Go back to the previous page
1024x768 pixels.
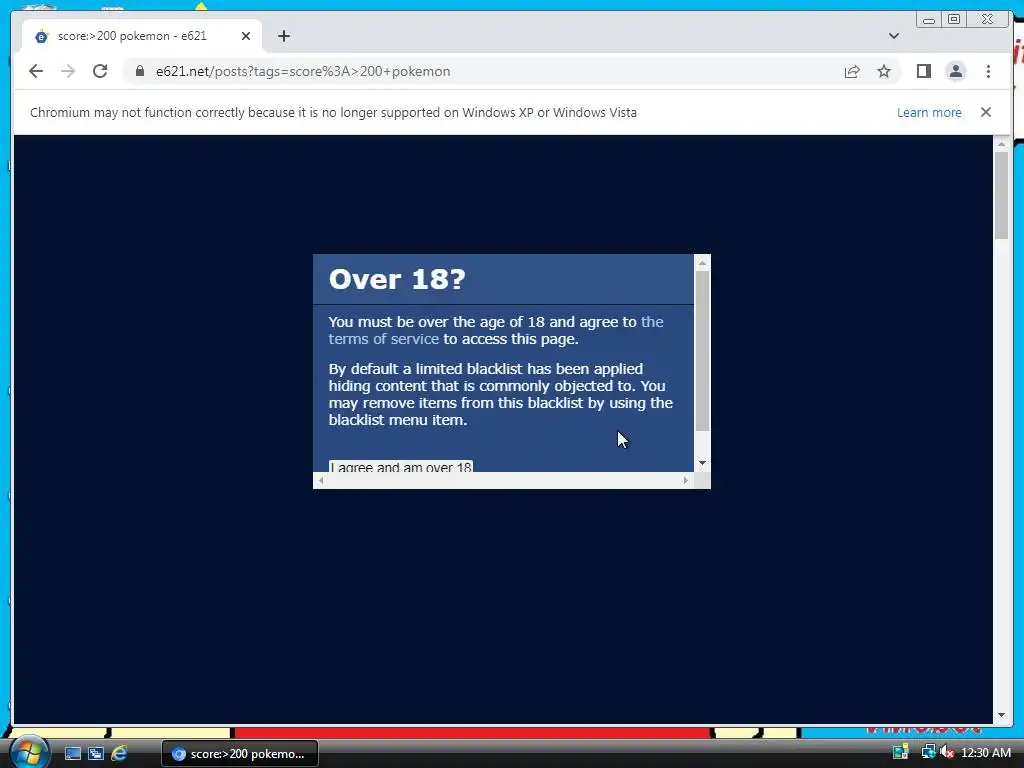36,71
